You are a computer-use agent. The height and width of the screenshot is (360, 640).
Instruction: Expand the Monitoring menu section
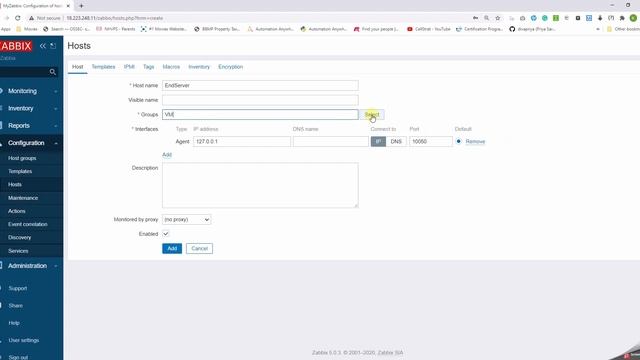(x=31, y=91)
